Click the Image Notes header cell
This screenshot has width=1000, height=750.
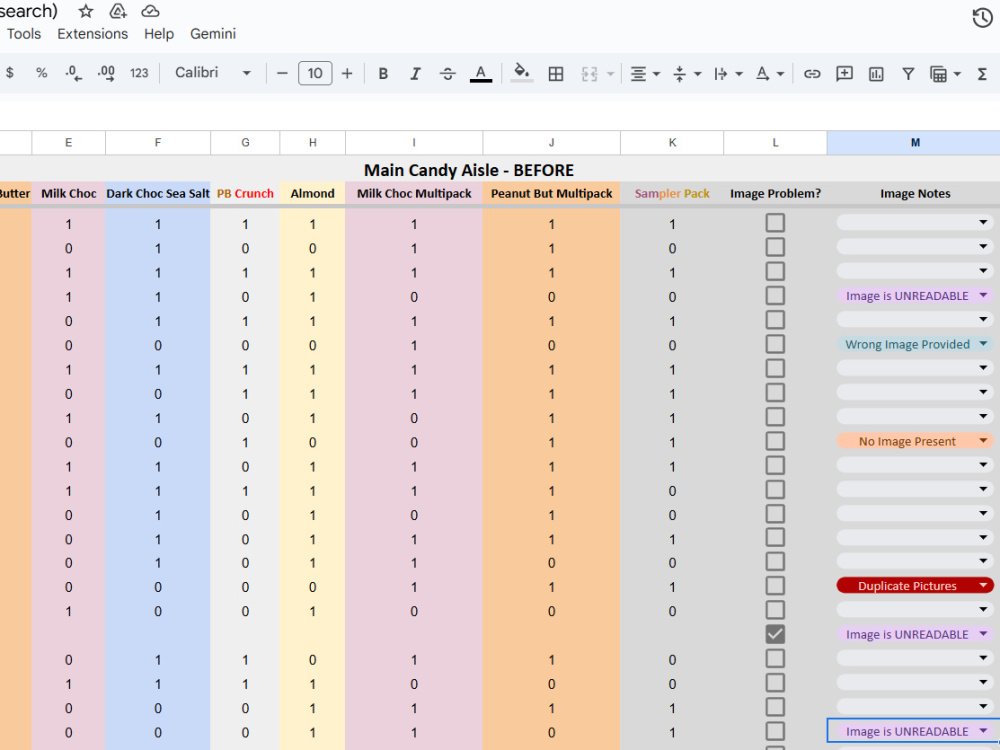[915, 194]
